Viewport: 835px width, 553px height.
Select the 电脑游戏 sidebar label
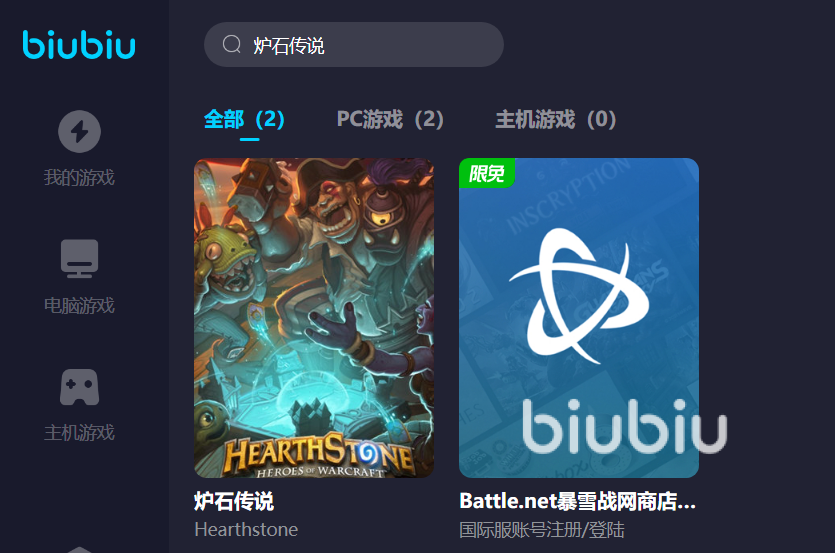(x=79, y=305)
